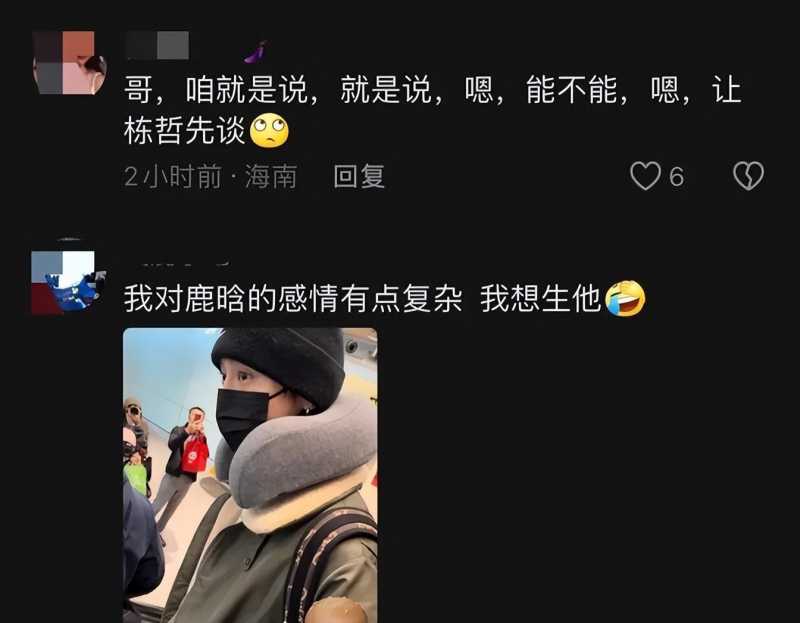Tap 回复 to reply to the first comment
Screen dimensions: 800x623
coord(359,177)
